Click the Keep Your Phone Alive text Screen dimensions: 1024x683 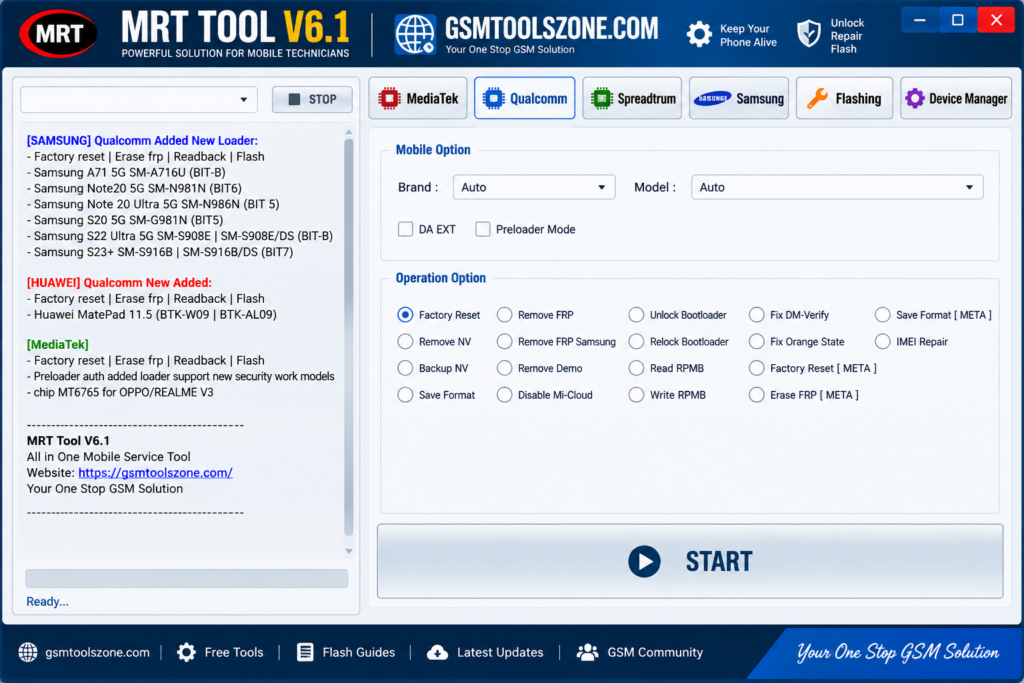(x=748, y=35)
